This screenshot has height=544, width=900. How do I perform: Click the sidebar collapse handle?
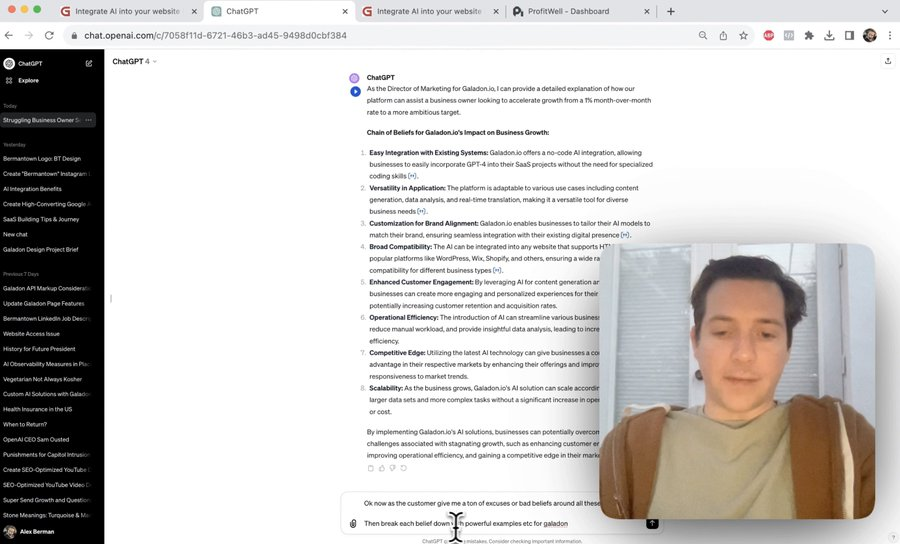[x=111, y=298]
